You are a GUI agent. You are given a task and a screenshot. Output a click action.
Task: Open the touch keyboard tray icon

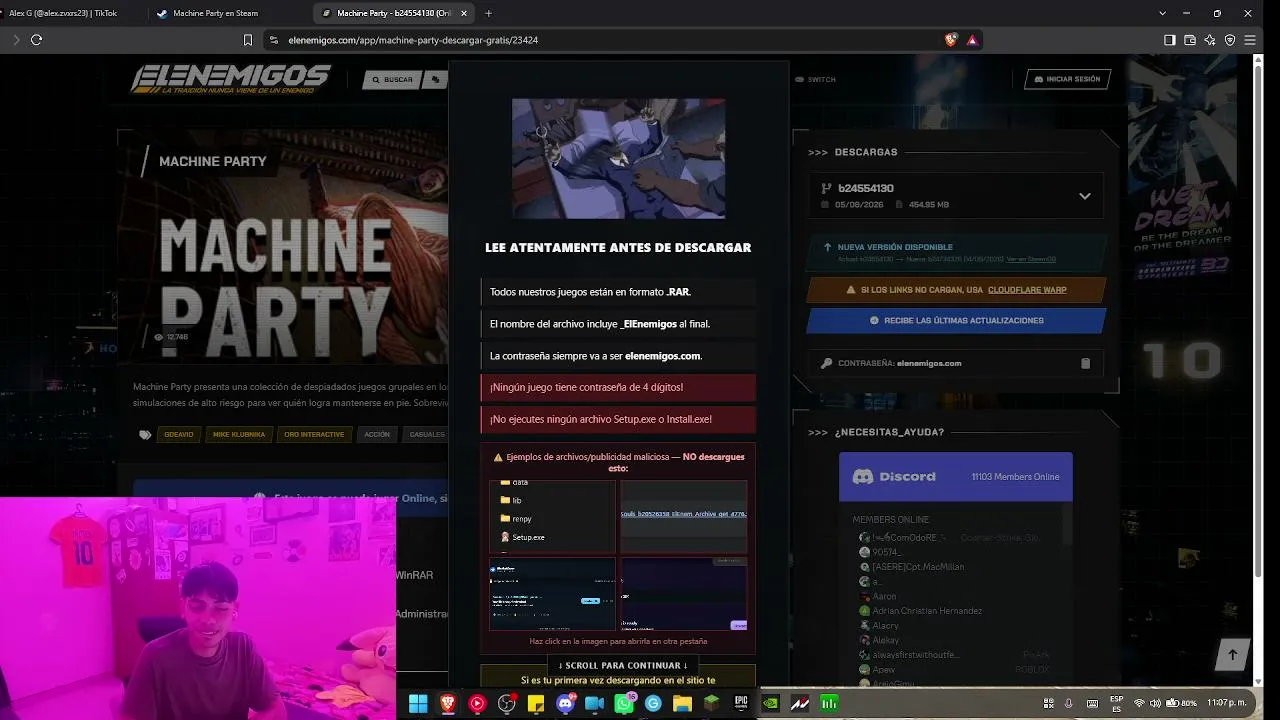click(x=1092, y=704)
